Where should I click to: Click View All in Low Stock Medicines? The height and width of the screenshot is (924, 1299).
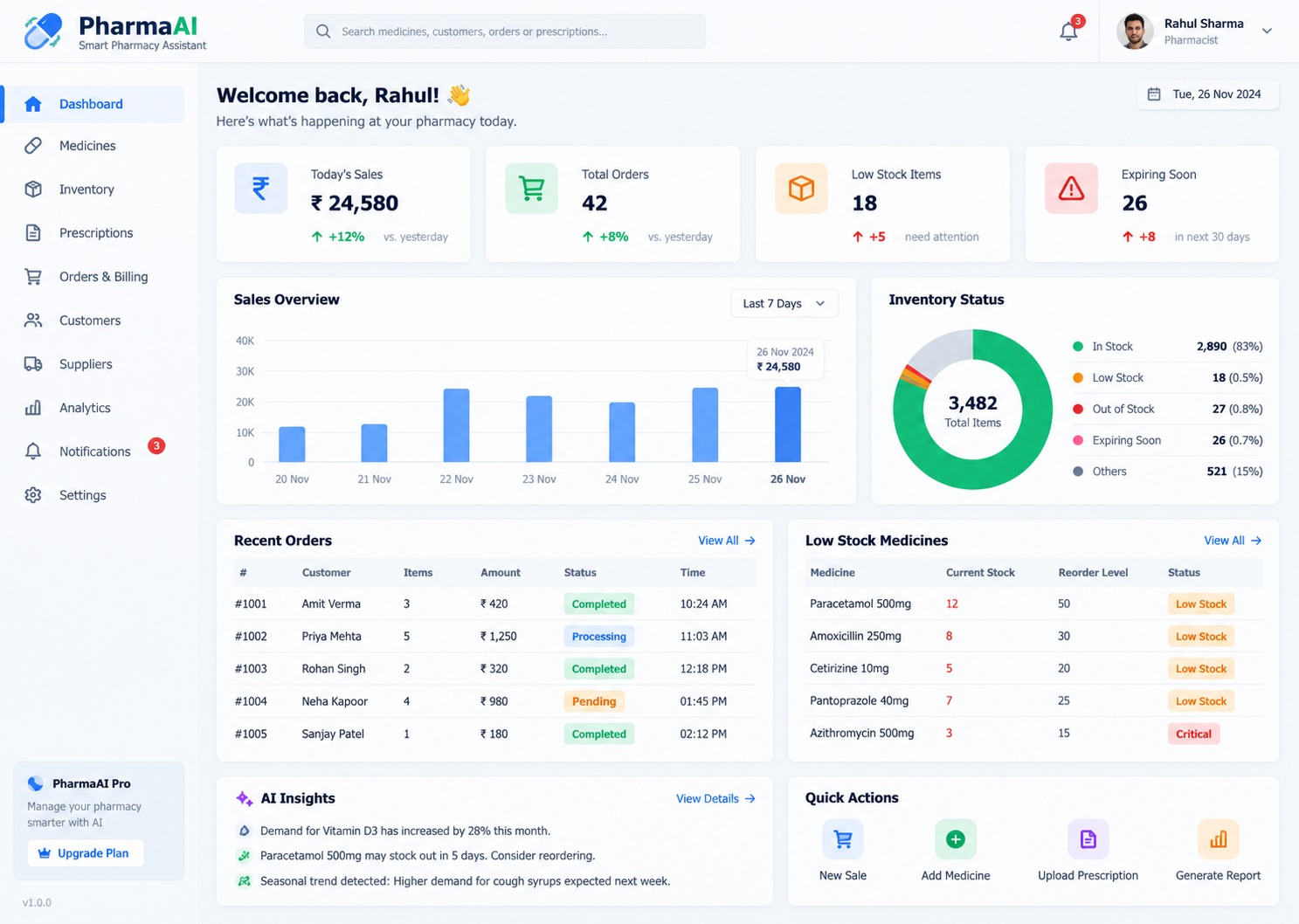1233,541
